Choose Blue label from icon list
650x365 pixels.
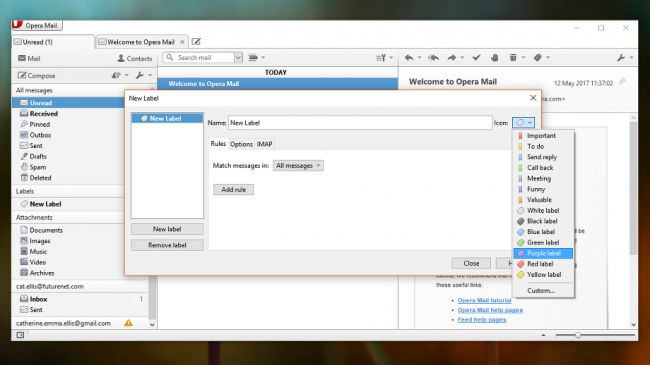point(543,232)
